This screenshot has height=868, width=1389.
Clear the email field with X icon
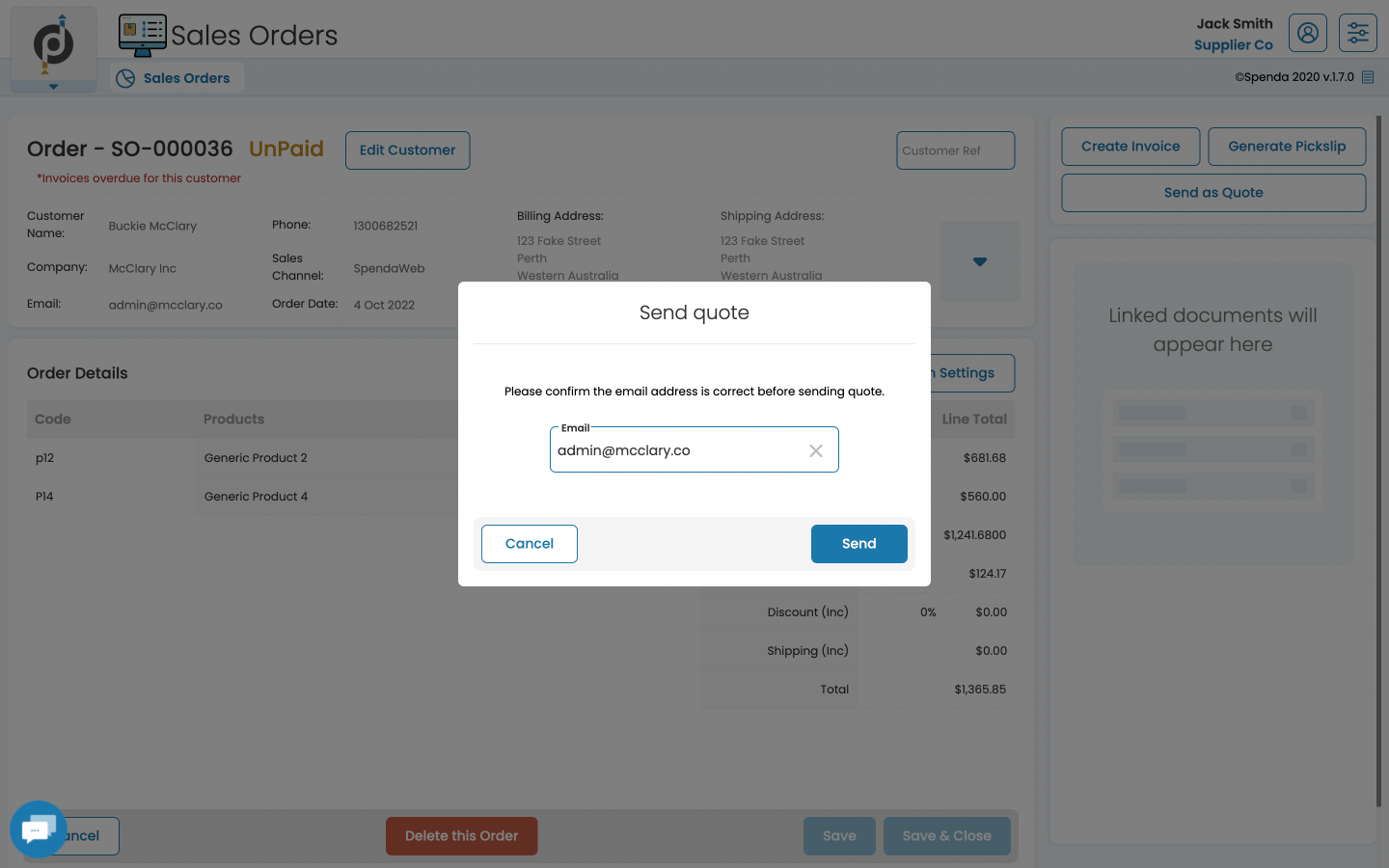point(816,450)
